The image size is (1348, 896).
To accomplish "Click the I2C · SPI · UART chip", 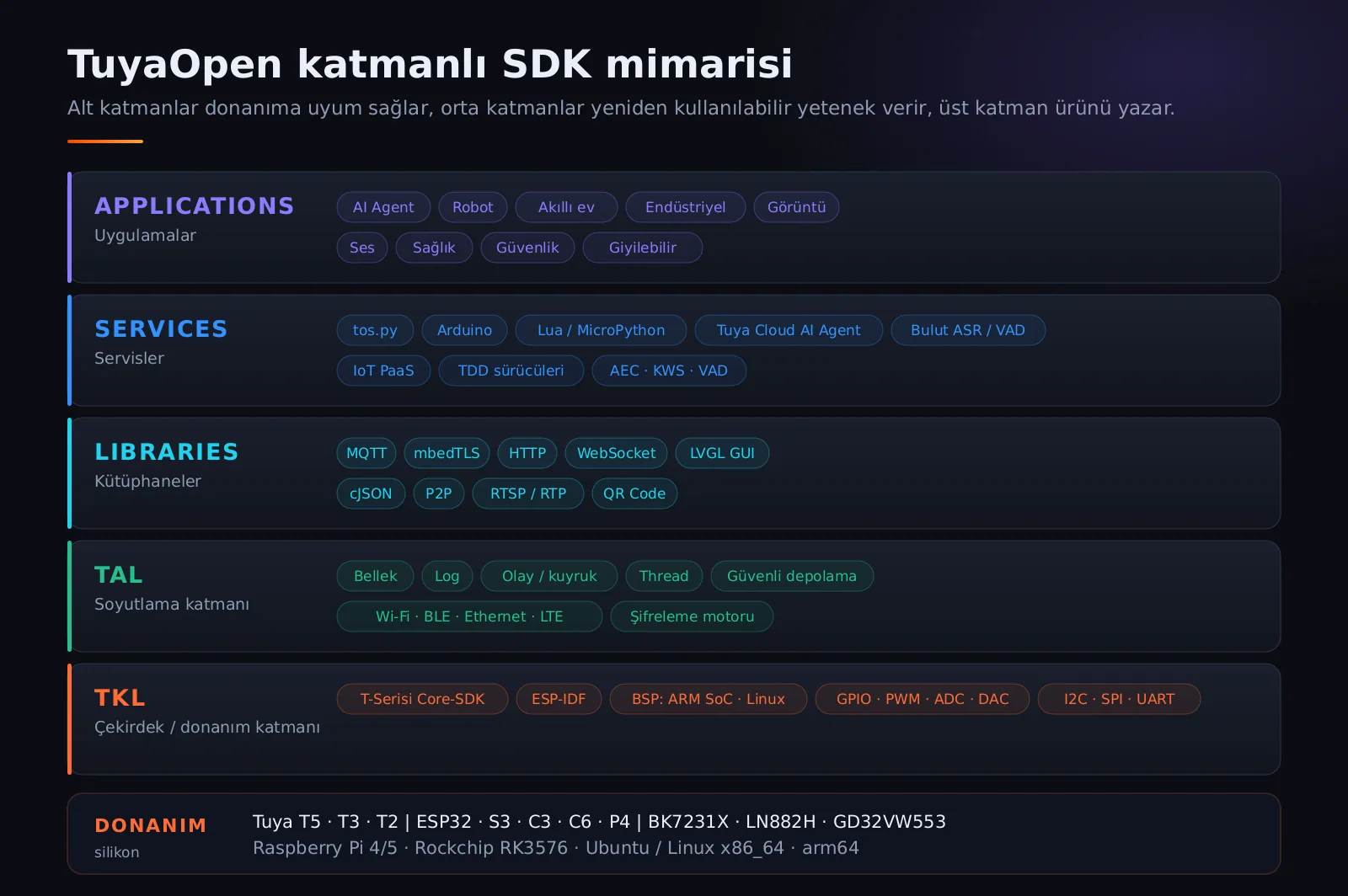I will [x=1119, y=699].
